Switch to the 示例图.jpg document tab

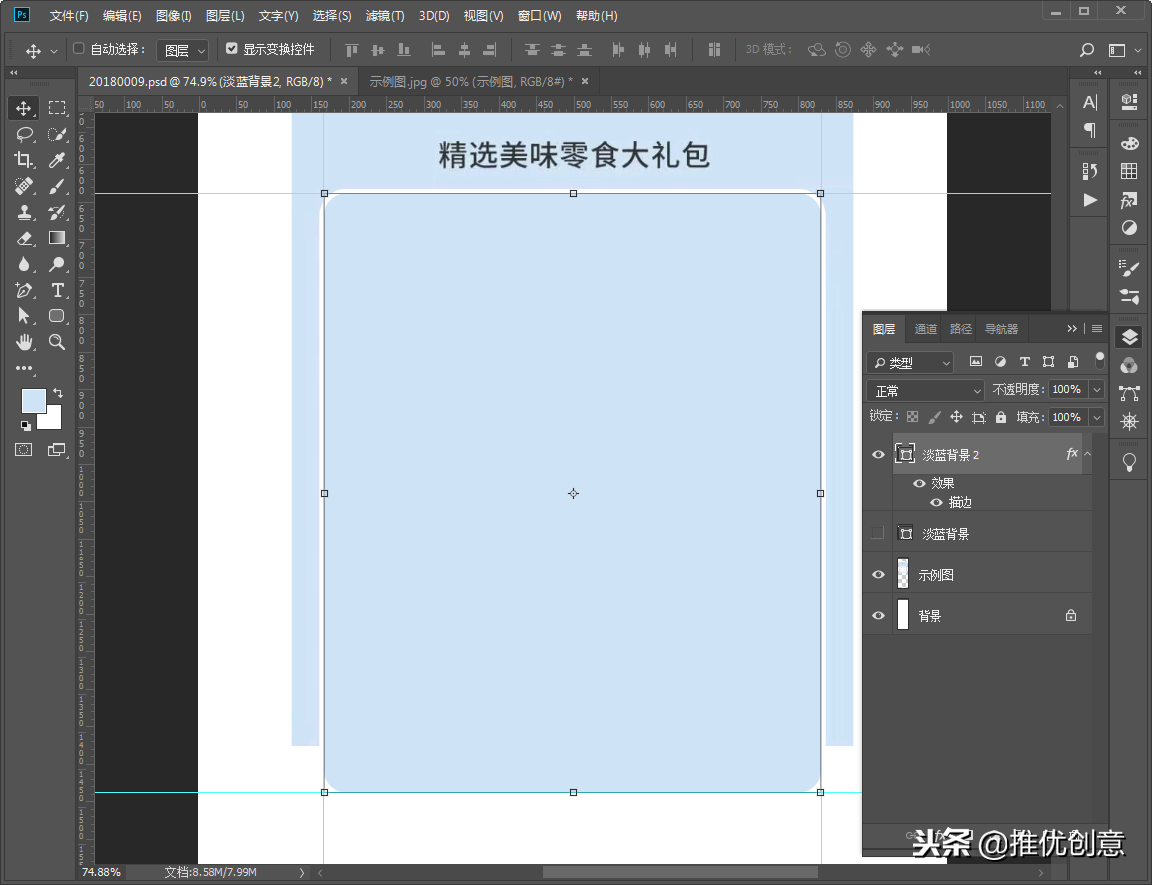(x=471, y=82)
